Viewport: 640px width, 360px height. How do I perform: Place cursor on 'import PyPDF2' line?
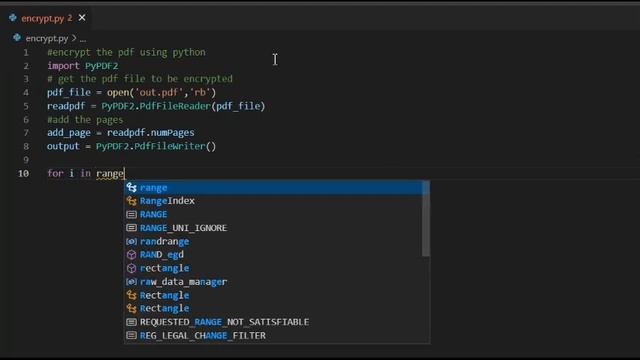coord(83,66)
